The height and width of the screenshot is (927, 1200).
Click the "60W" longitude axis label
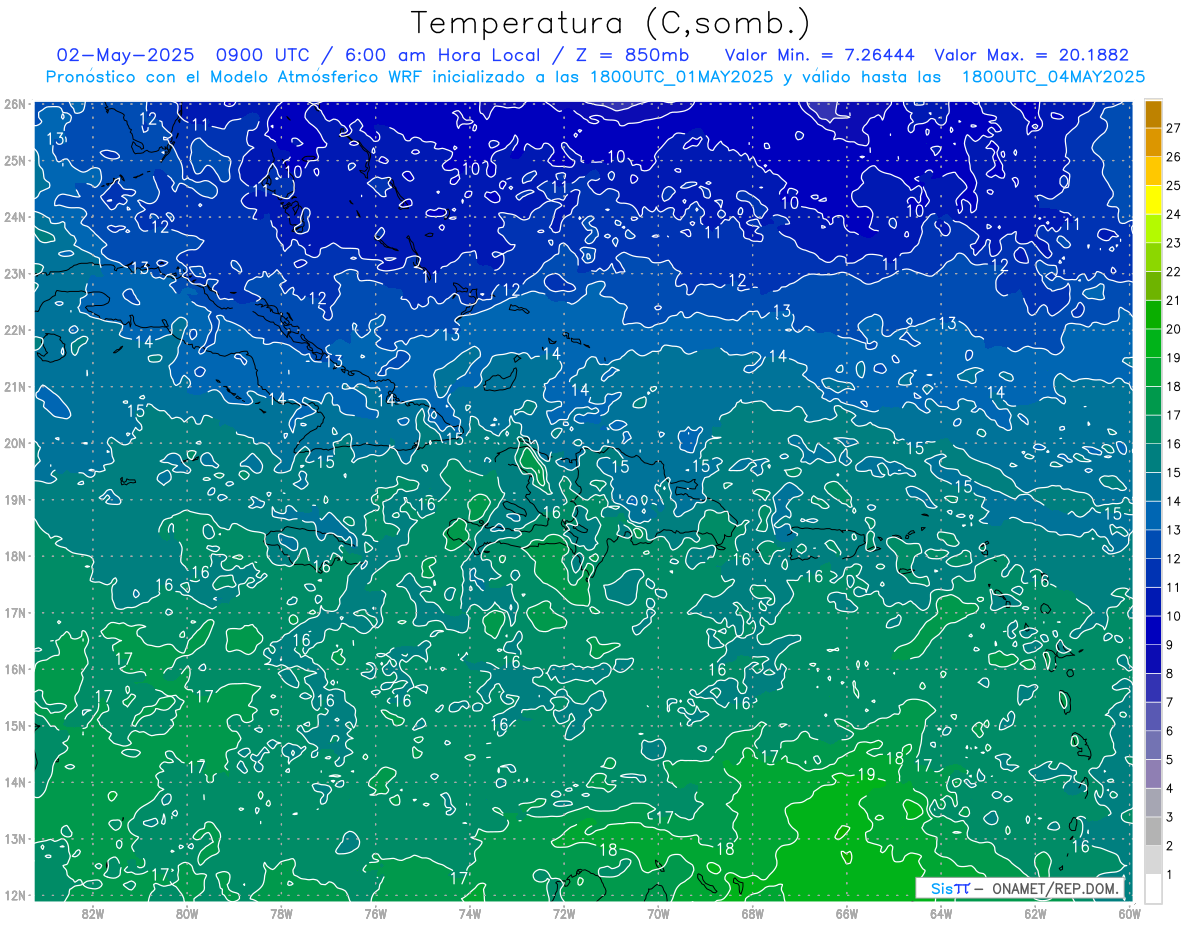[1129, 912]
